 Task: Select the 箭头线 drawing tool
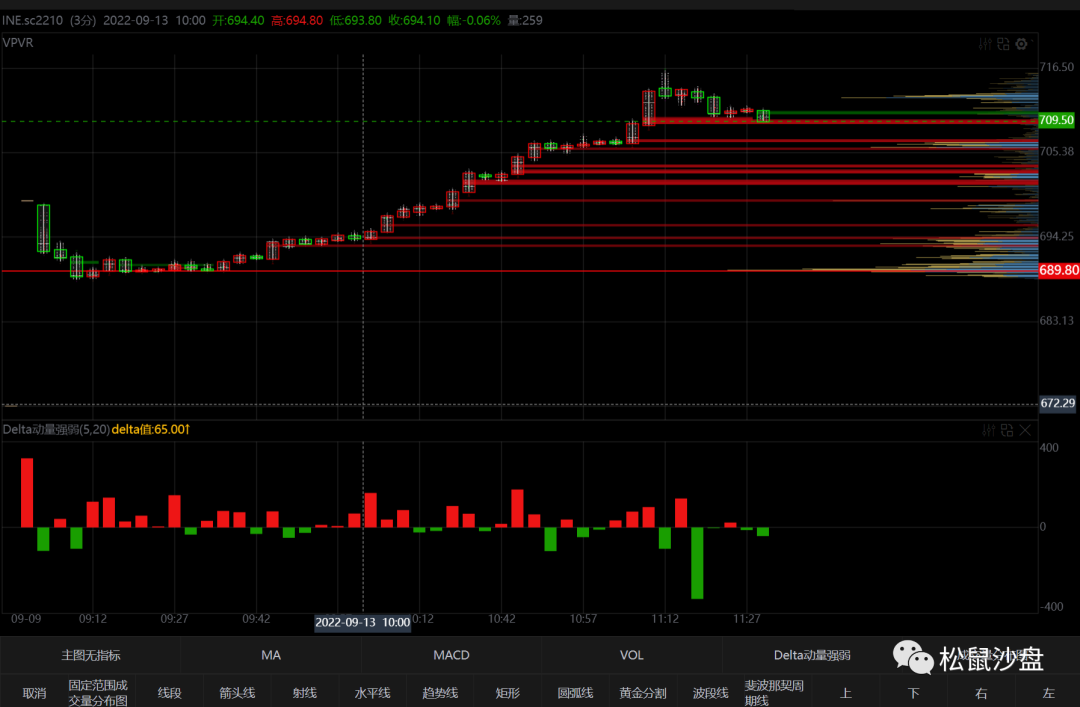coord(237,693)
